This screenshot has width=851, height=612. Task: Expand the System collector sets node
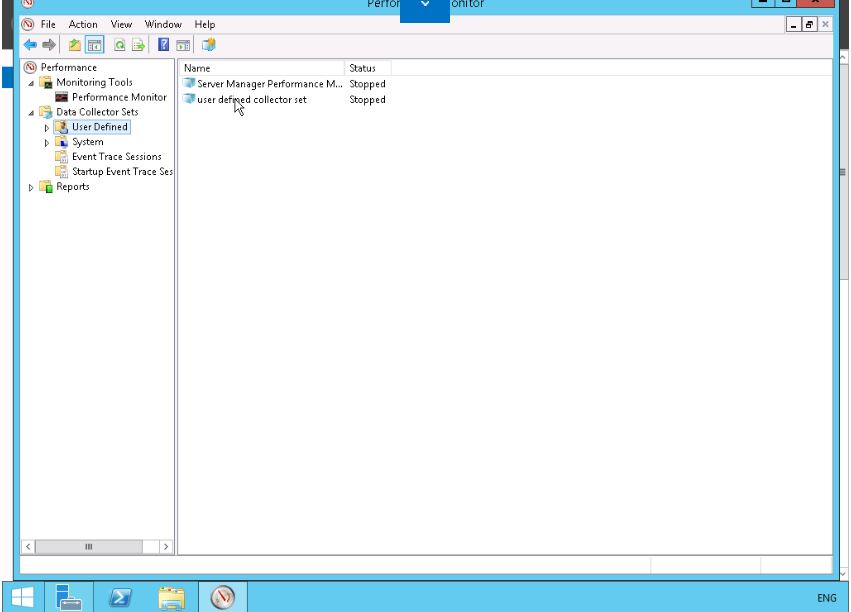pyautogui.click(x=46, y=143)
